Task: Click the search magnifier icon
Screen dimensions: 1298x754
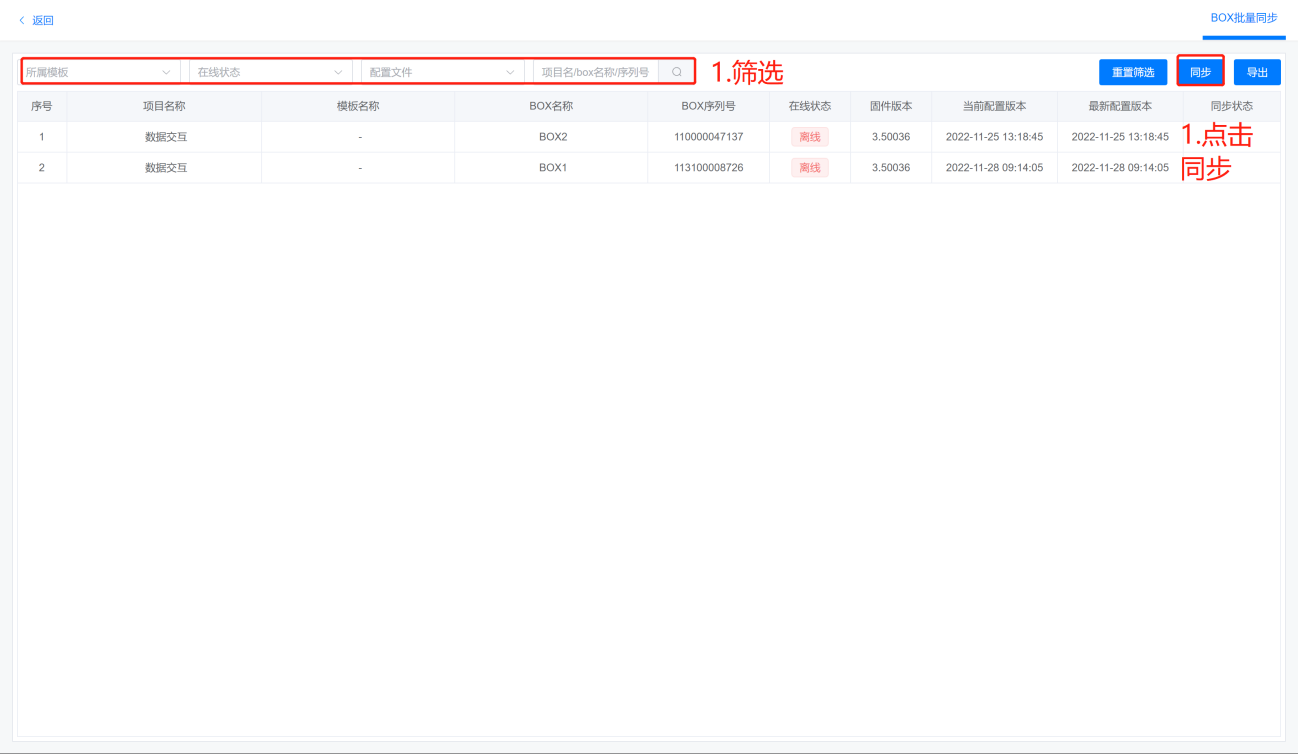Action: click(x=676, y=72)
